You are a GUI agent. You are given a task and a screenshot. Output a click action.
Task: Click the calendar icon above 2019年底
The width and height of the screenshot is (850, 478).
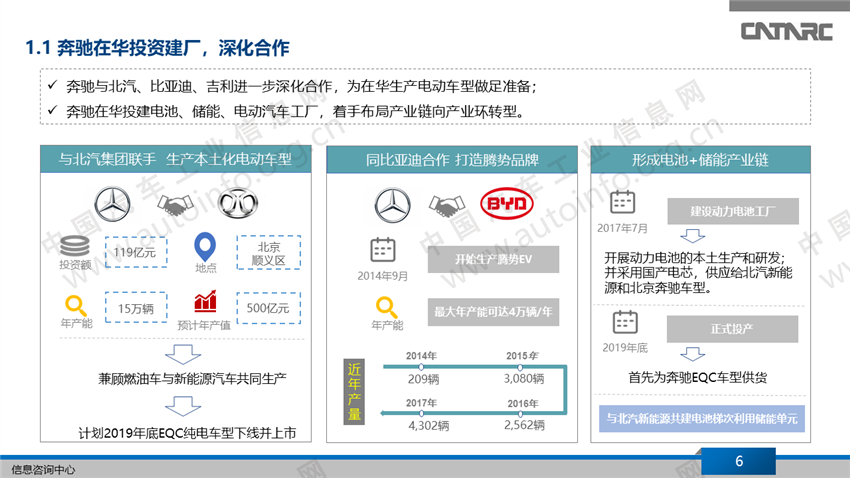[x=625, y=322]
